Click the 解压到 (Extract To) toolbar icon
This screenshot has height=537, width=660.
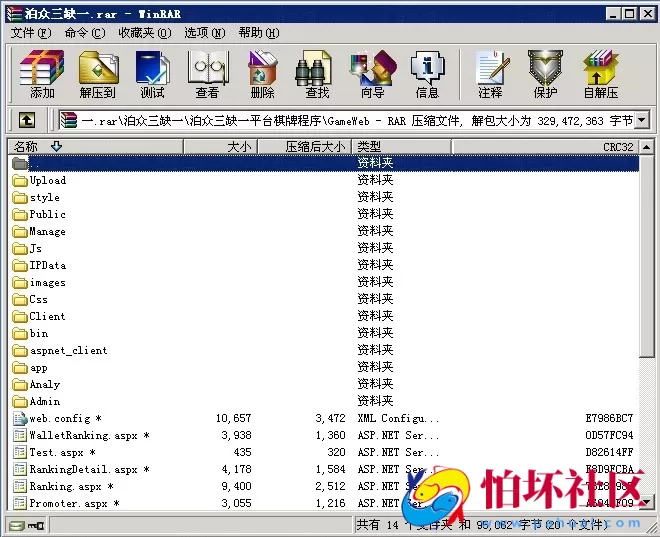click(x=98, y=74)
